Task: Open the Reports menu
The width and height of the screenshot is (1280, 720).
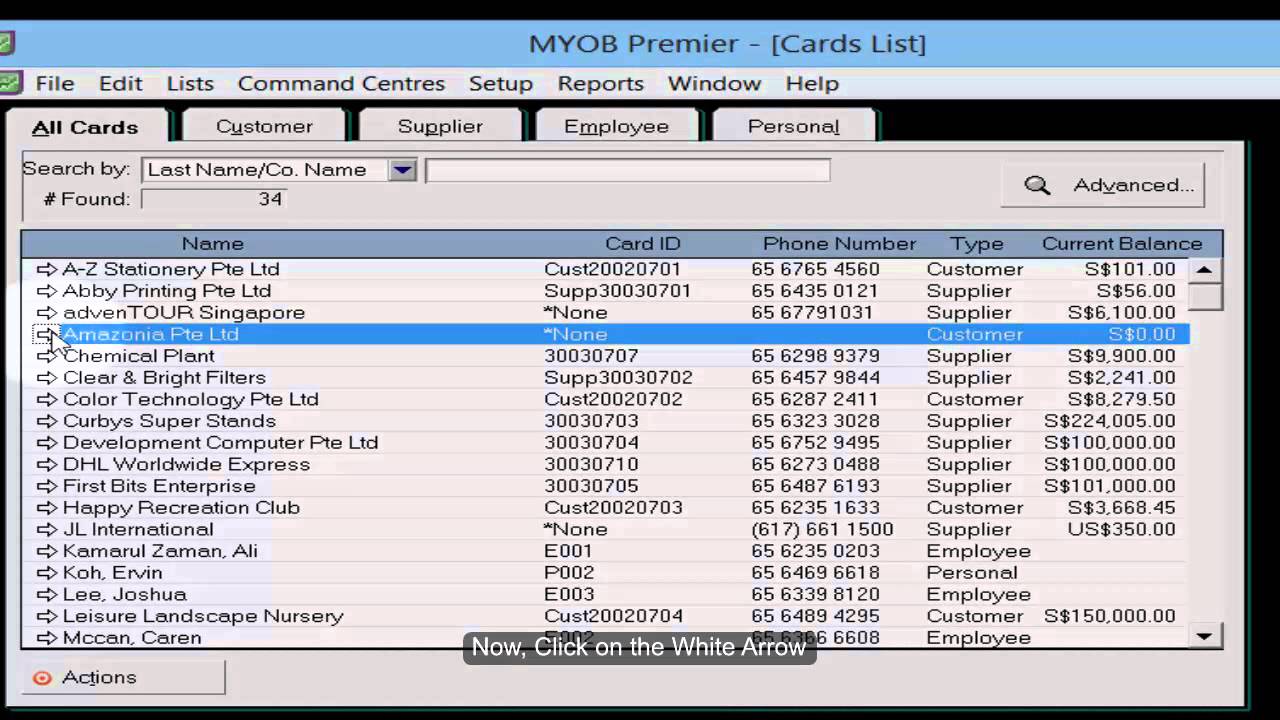Action: (601, 84)
